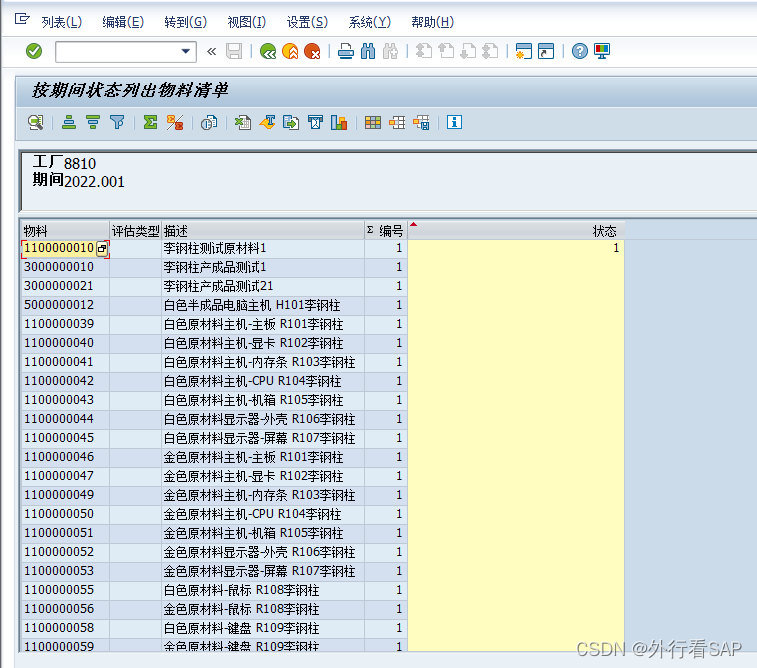This screenshot has height=668, width=757.
Task: Open the command field dropdown arrow
Action: [x=185, y=51]
